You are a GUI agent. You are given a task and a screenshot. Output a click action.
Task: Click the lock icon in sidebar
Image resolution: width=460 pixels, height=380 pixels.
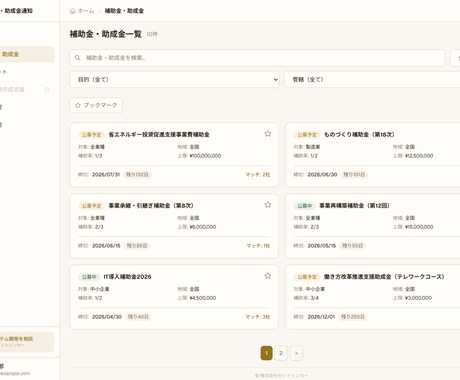pos(47,89)
